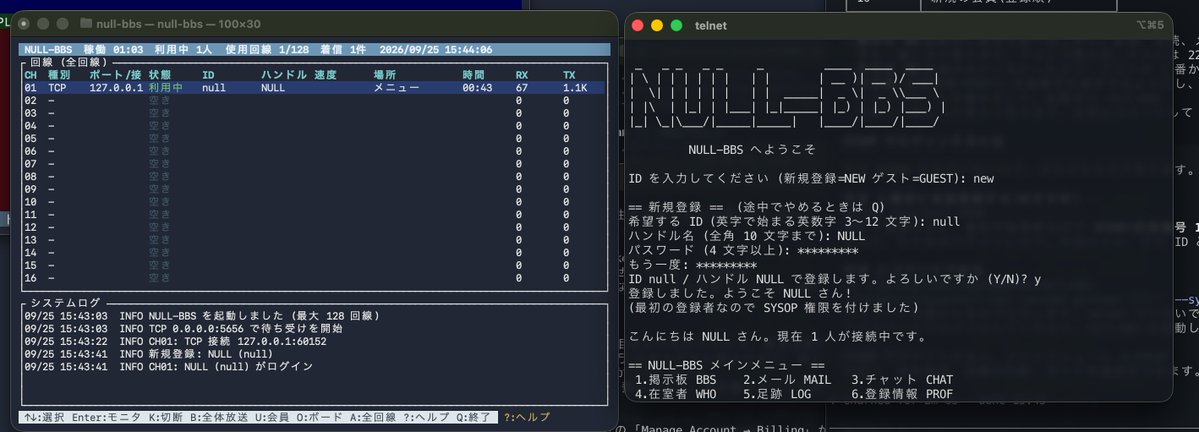1199x432 pixels.
Task: Click the 新規登録: NULL (null) log line
Action: pos(148,353)
